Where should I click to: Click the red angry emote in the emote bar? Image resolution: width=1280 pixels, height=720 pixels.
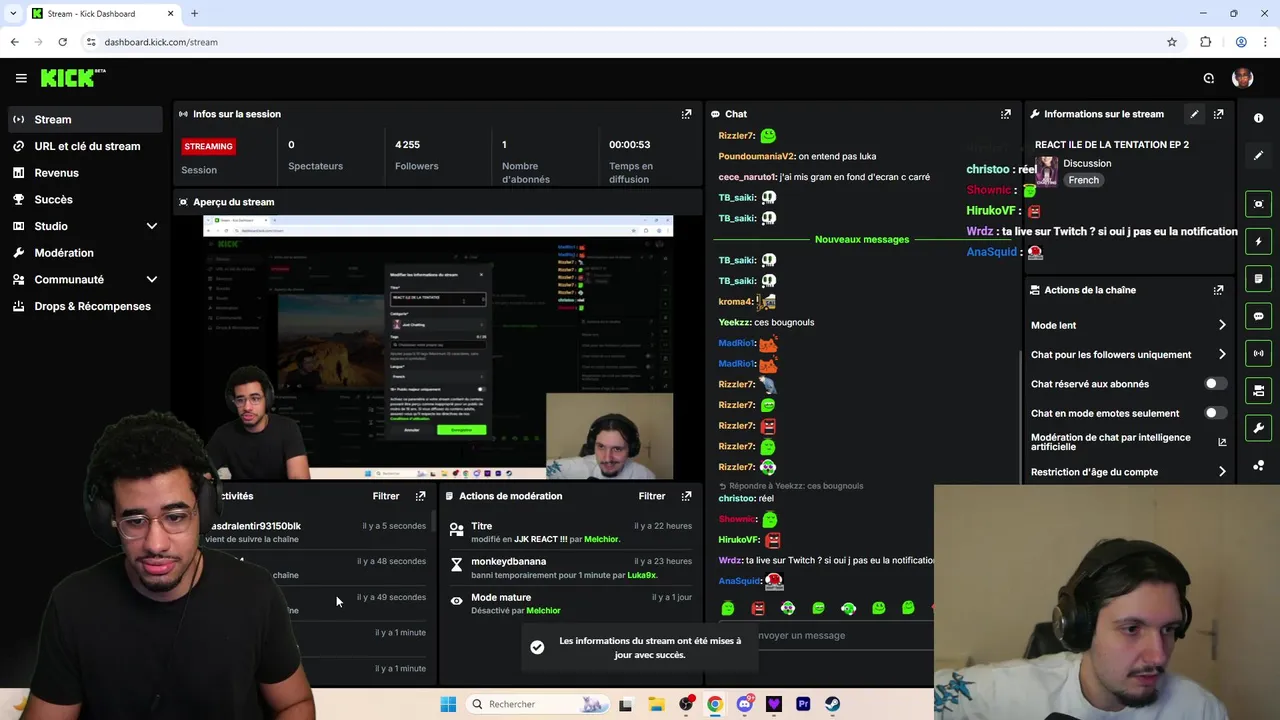[x=758, y=608]
